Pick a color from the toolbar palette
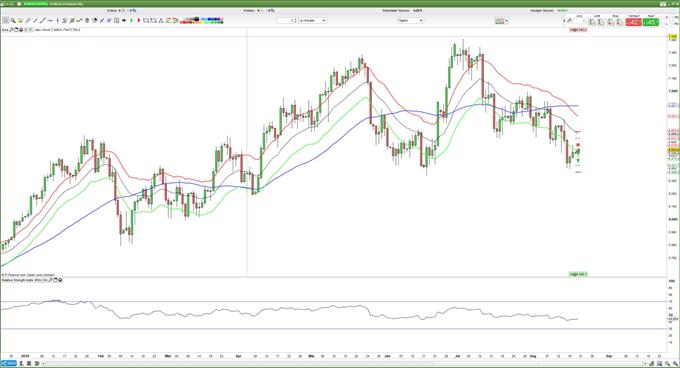The image size is (680, 368). pyautogui.click(x=202, y=20)
